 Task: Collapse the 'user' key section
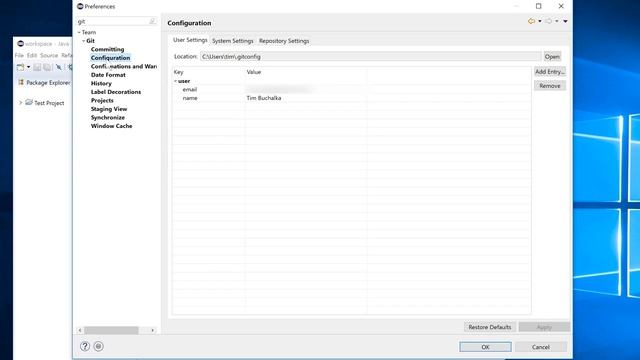pyautogui.click(x=176, y=81)
